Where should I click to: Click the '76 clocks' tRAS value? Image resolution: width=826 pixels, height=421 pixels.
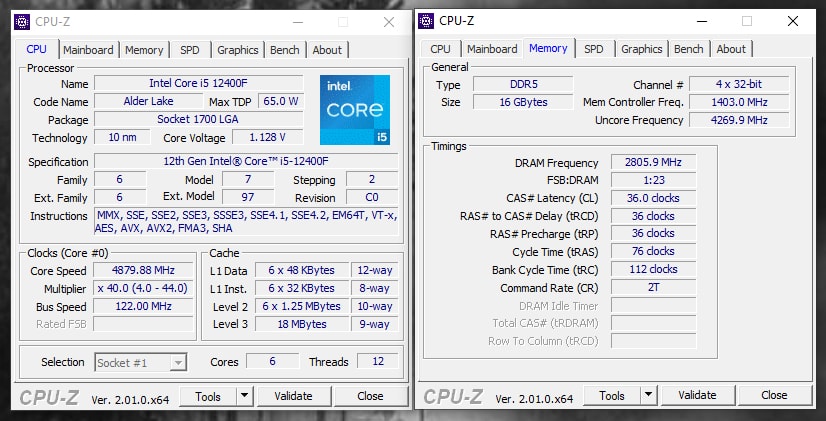point(653,251)
